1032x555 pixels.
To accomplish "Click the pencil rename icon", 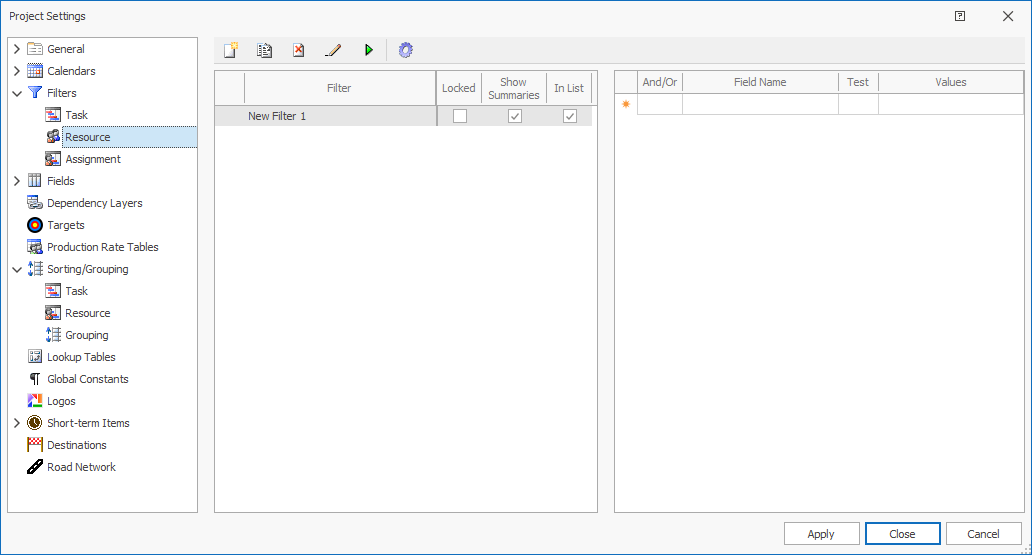I will [333, 50].
